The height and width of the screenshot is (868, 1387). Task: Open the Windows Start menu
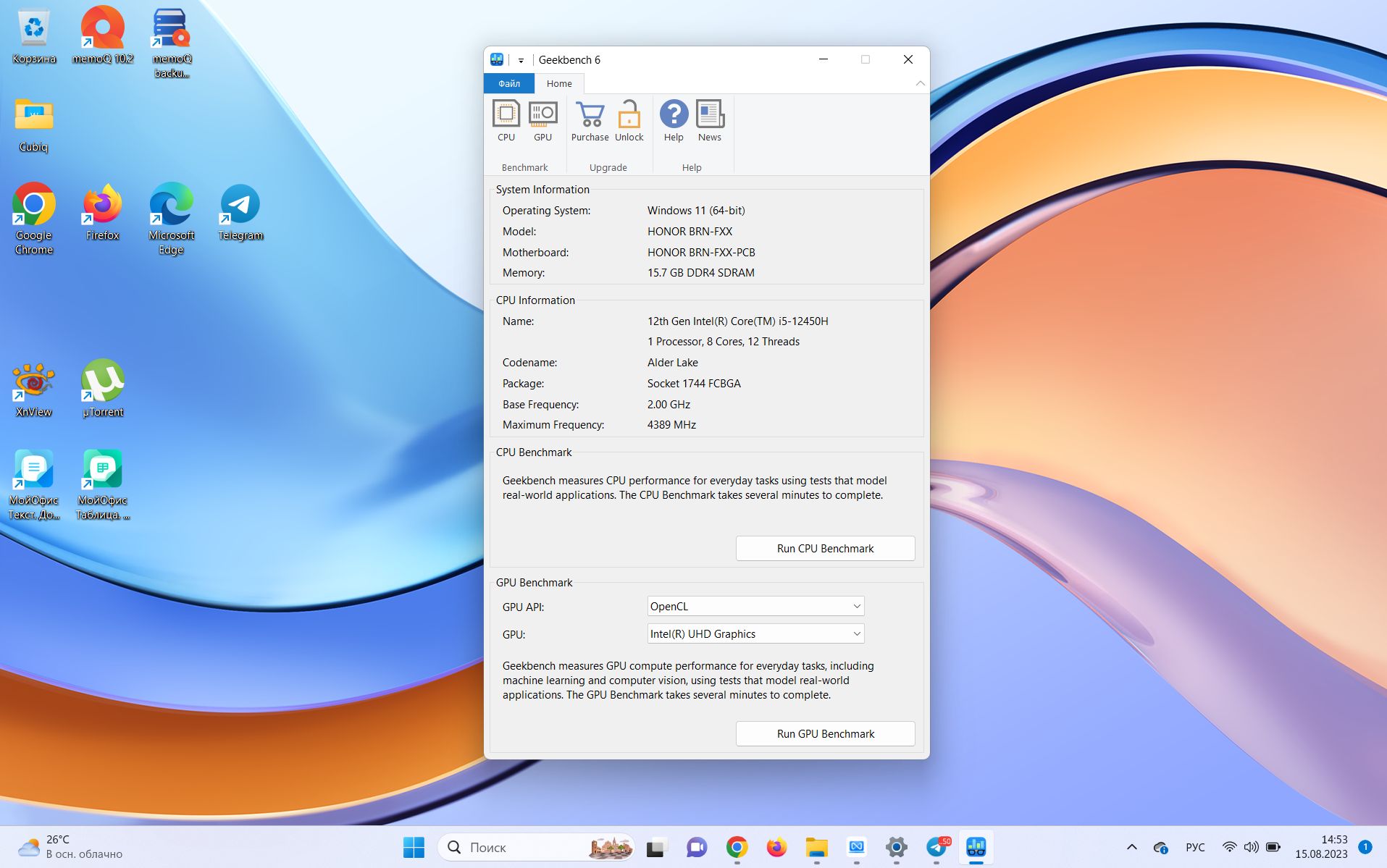[x=414, y=847]
